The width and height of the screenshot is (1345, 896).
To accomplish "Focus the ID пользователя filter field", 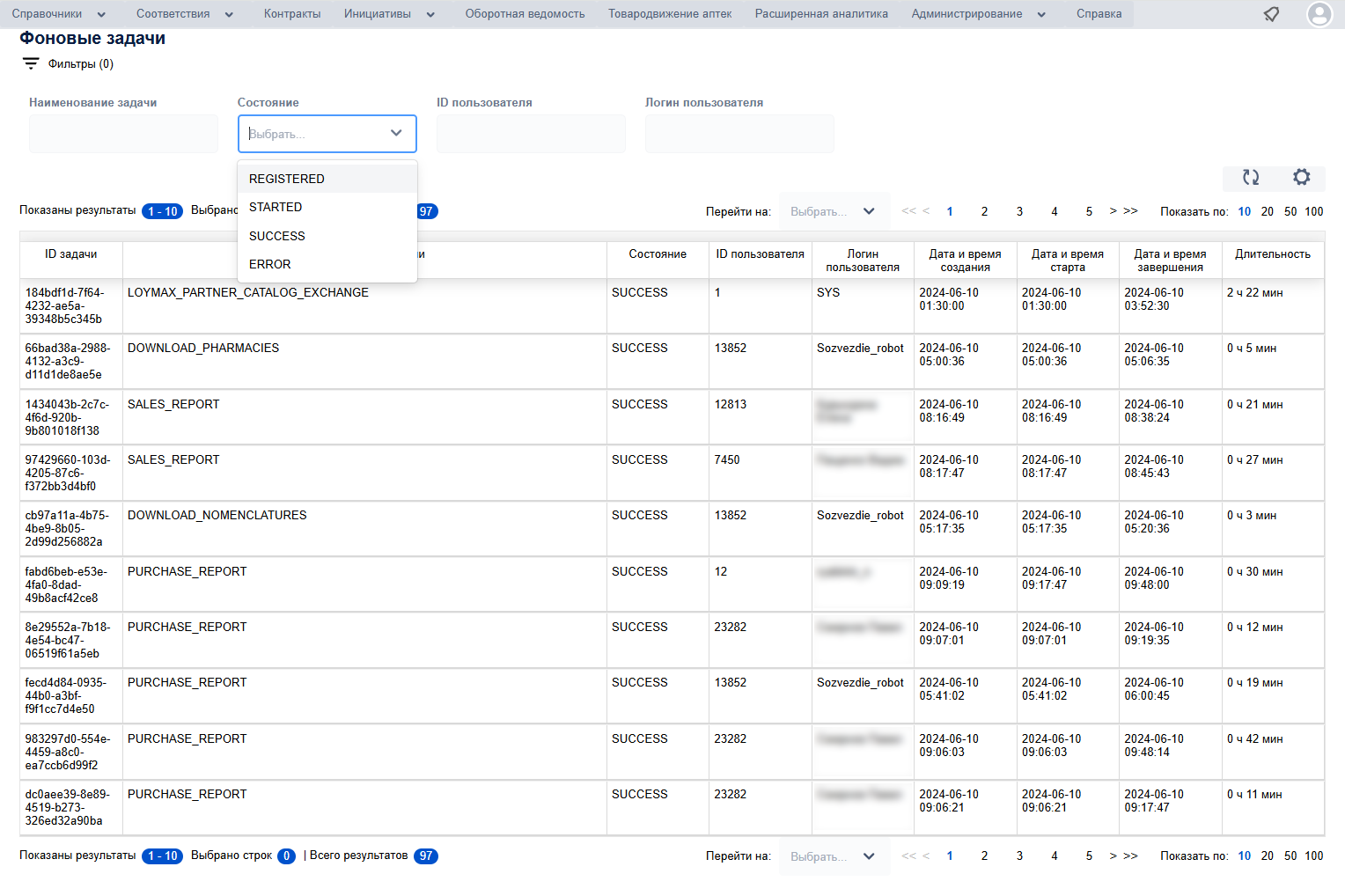I will [x=531, y=134].
